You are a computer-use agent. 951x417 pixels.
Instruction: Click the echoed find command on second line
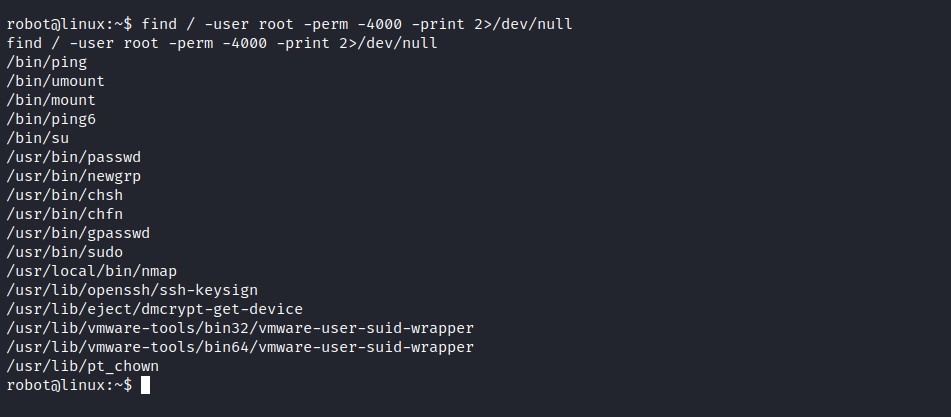pos(221,43)
